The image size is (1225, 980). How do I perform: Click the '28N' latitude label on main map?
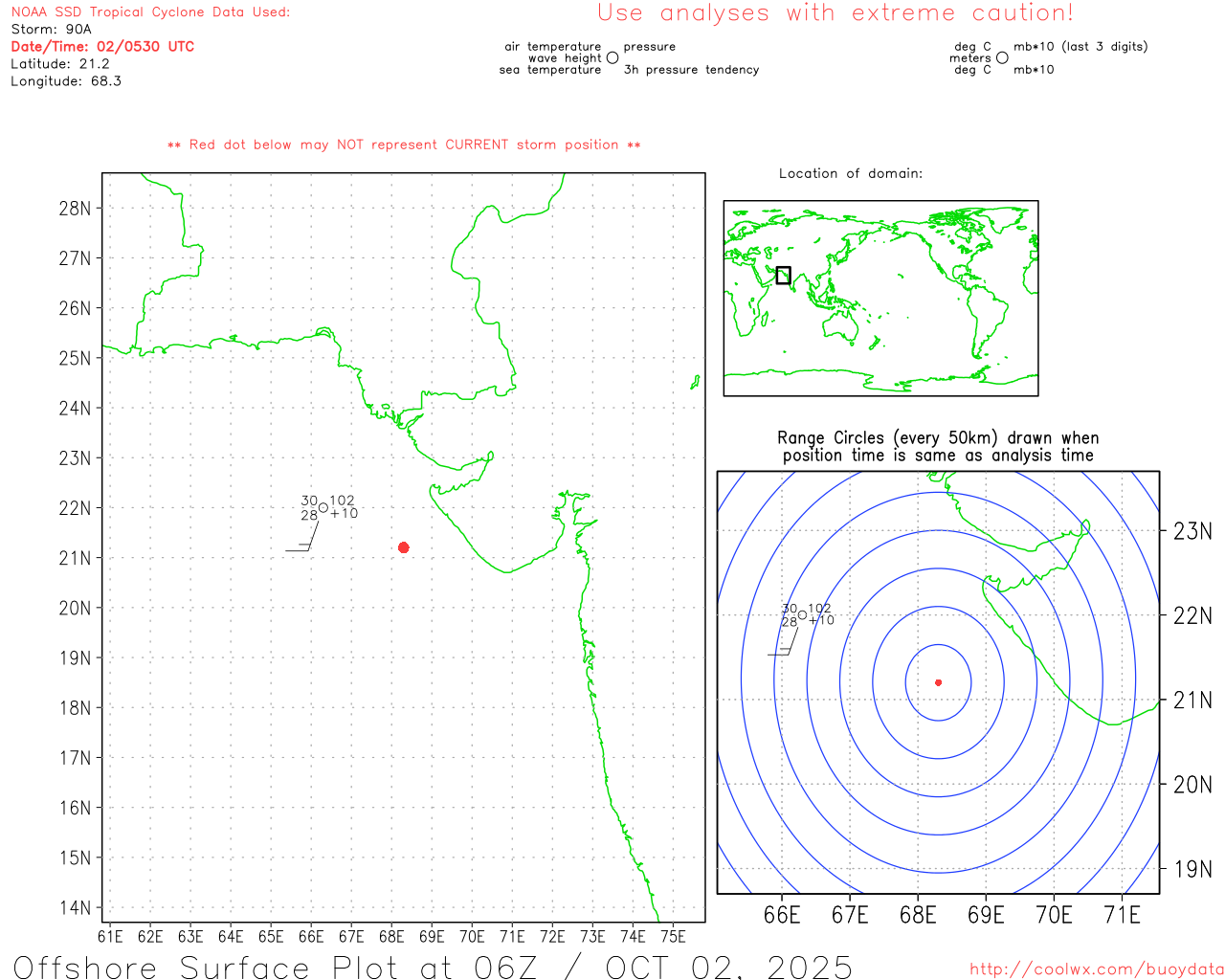pos(76,208)
